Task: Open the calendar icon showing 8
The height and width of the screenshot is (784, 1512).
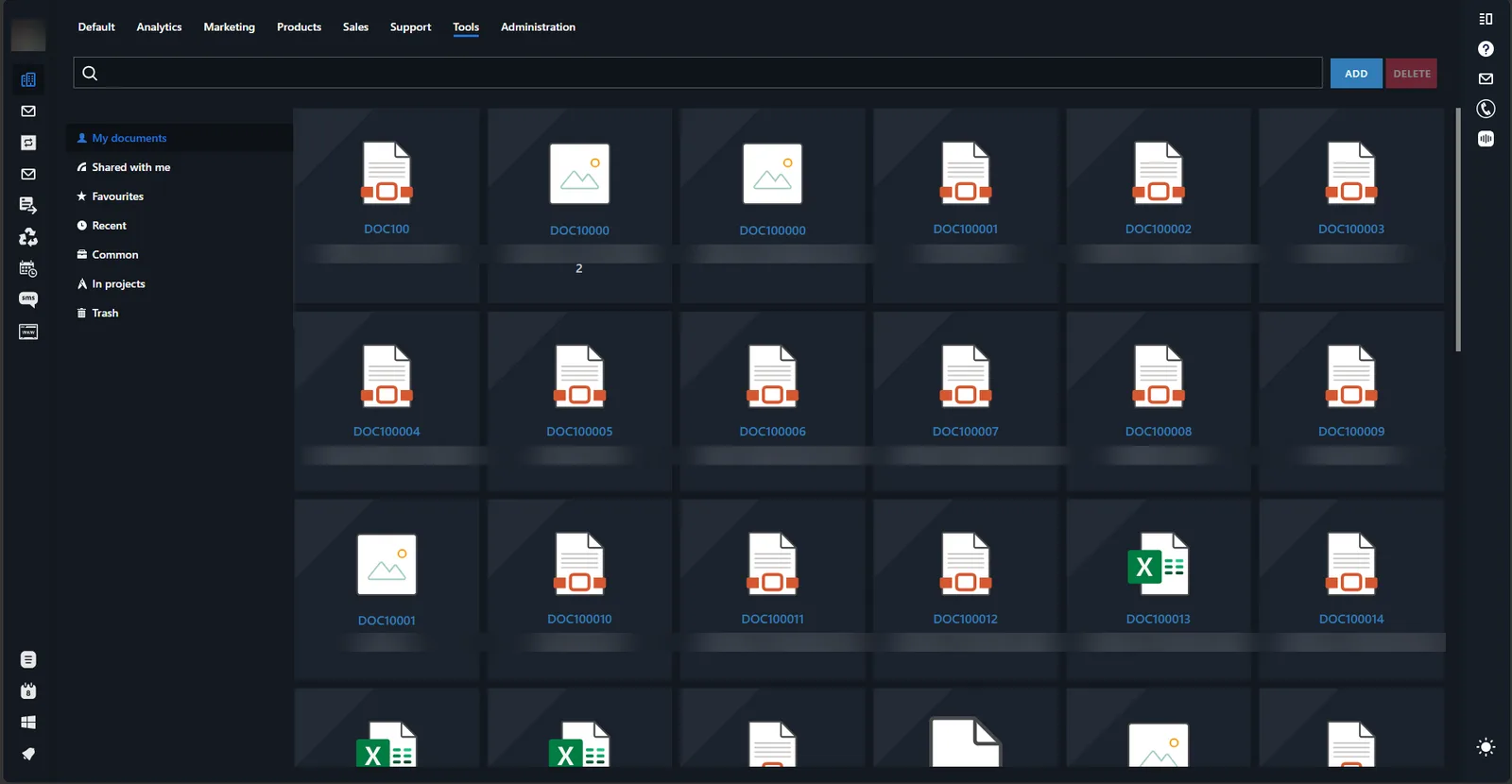Action: point(28,690)
